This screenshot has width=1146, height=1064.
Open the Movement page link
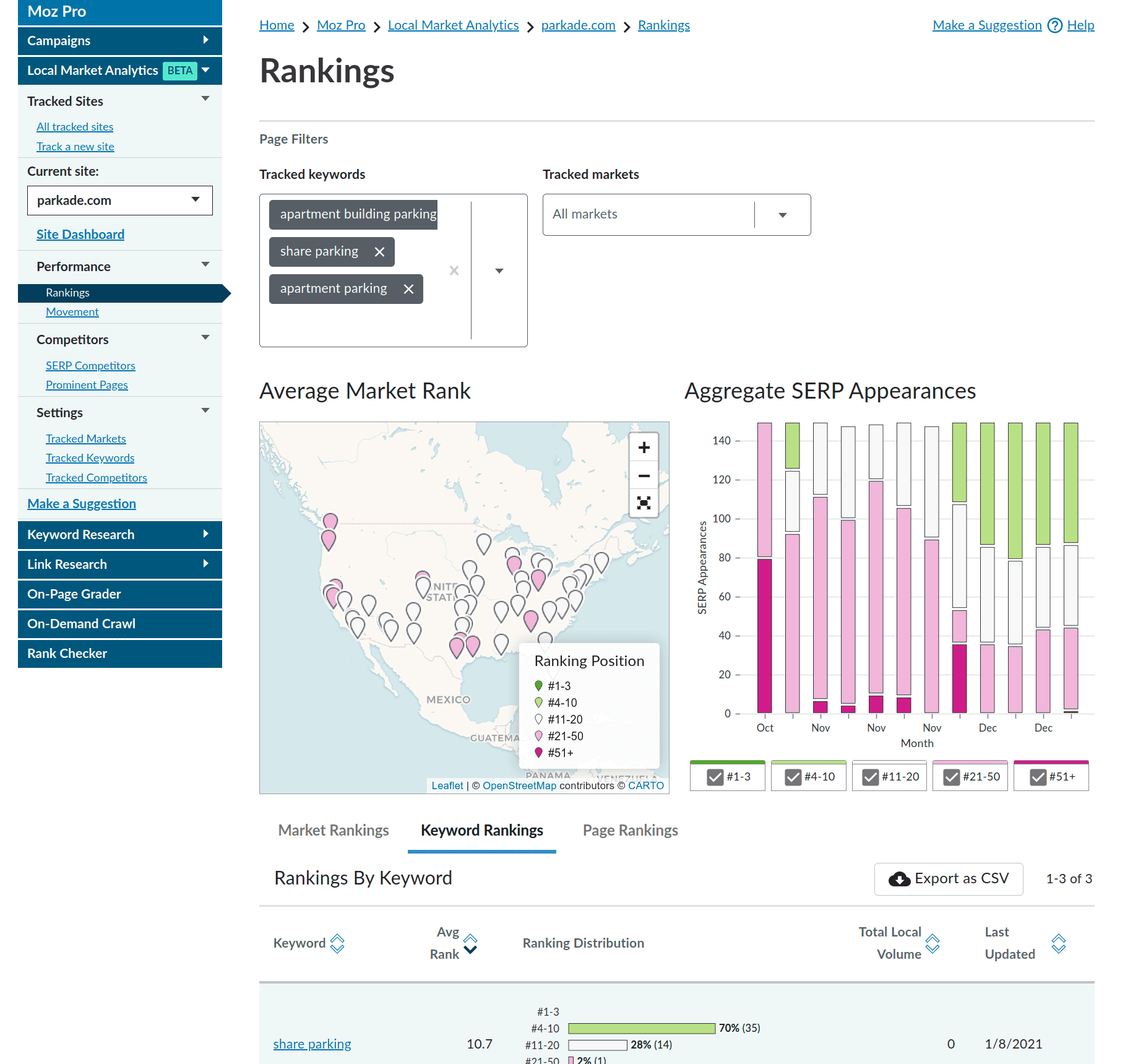pyautogui.click(x=72, y=312)
